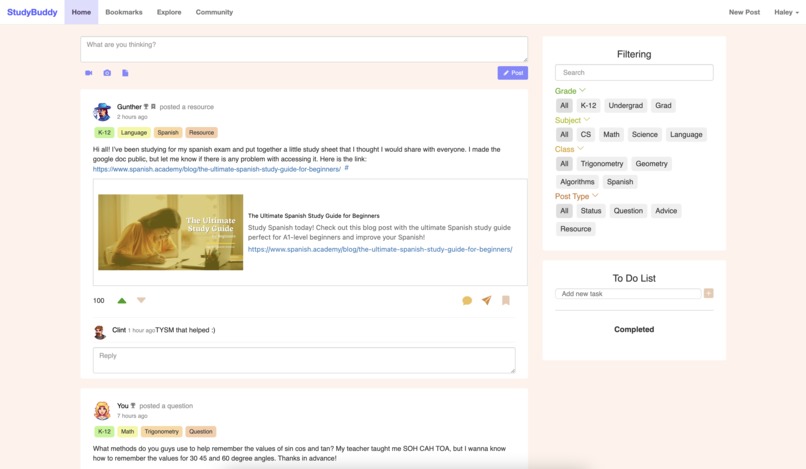This screenshot has width=806, height=469.
Task: Filter Class by Spanish
Action: click(620, 182)
